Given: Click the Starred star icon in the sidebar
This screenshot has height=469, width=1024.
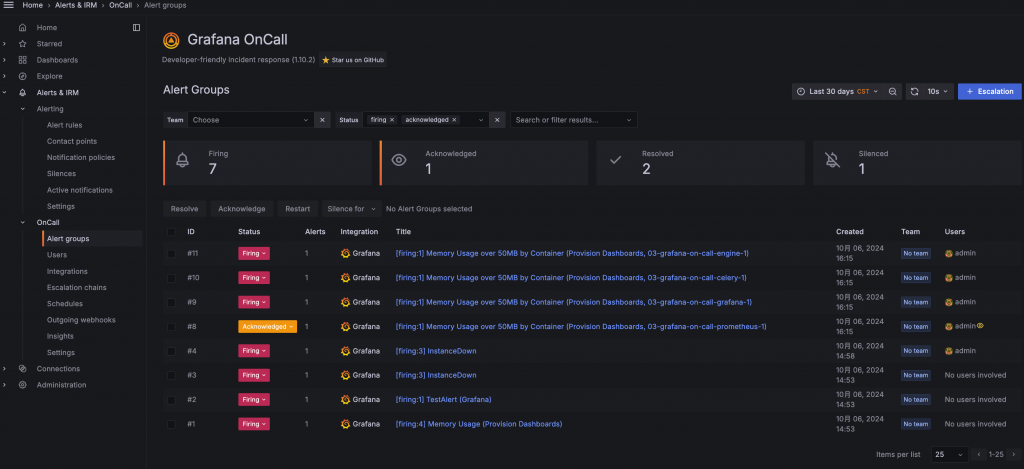Looking at the screenshot, I should tap(23, 44).
